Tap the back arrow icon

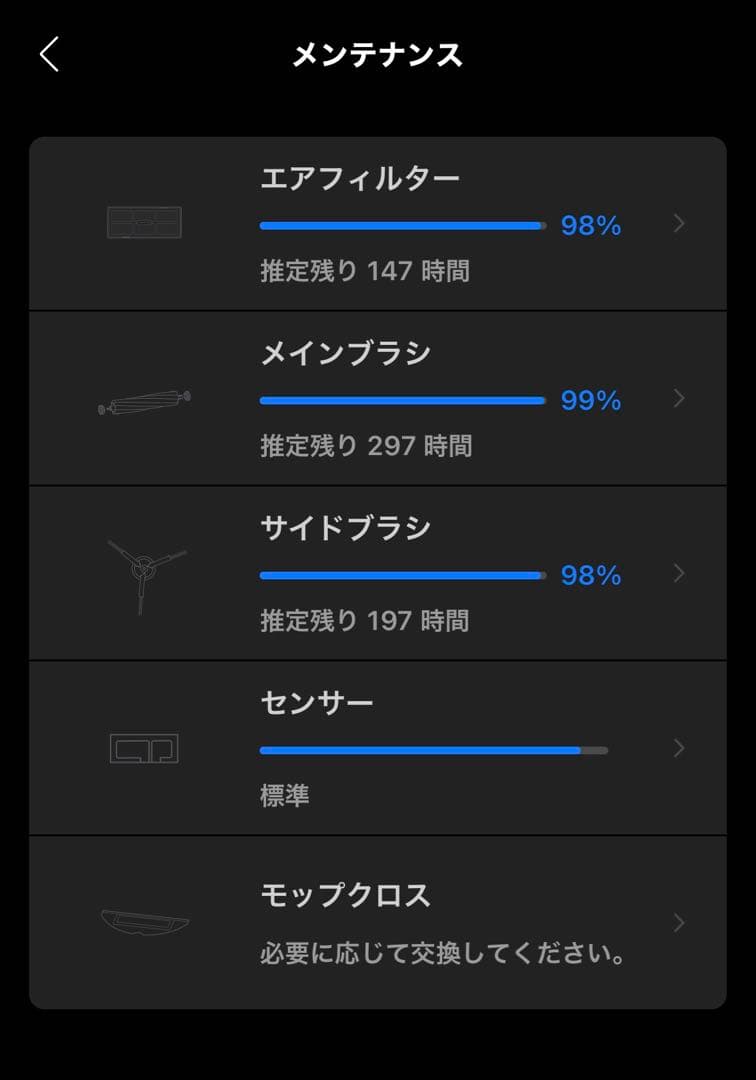point(49,54)
